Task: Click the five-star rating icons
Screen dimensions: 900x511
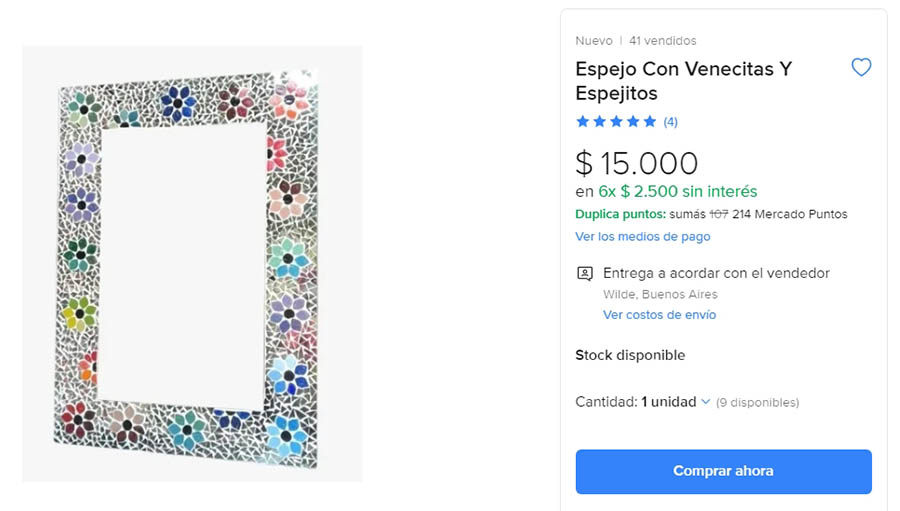Action: click(616, 122)
